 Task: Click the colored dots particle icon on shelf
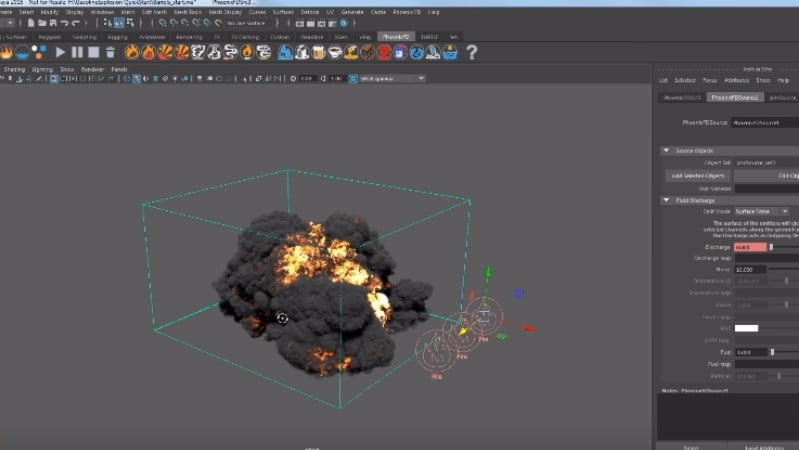[x=39, y=52]
